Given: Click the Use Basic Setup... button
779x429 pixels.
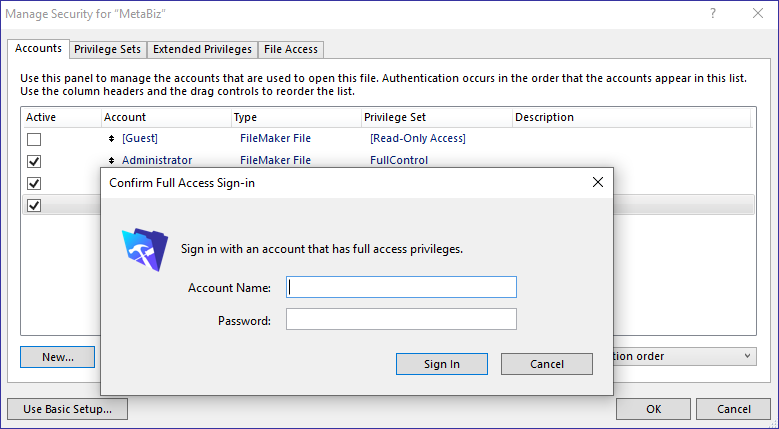Looking at the screenshot, I should [x=67, y=408].
